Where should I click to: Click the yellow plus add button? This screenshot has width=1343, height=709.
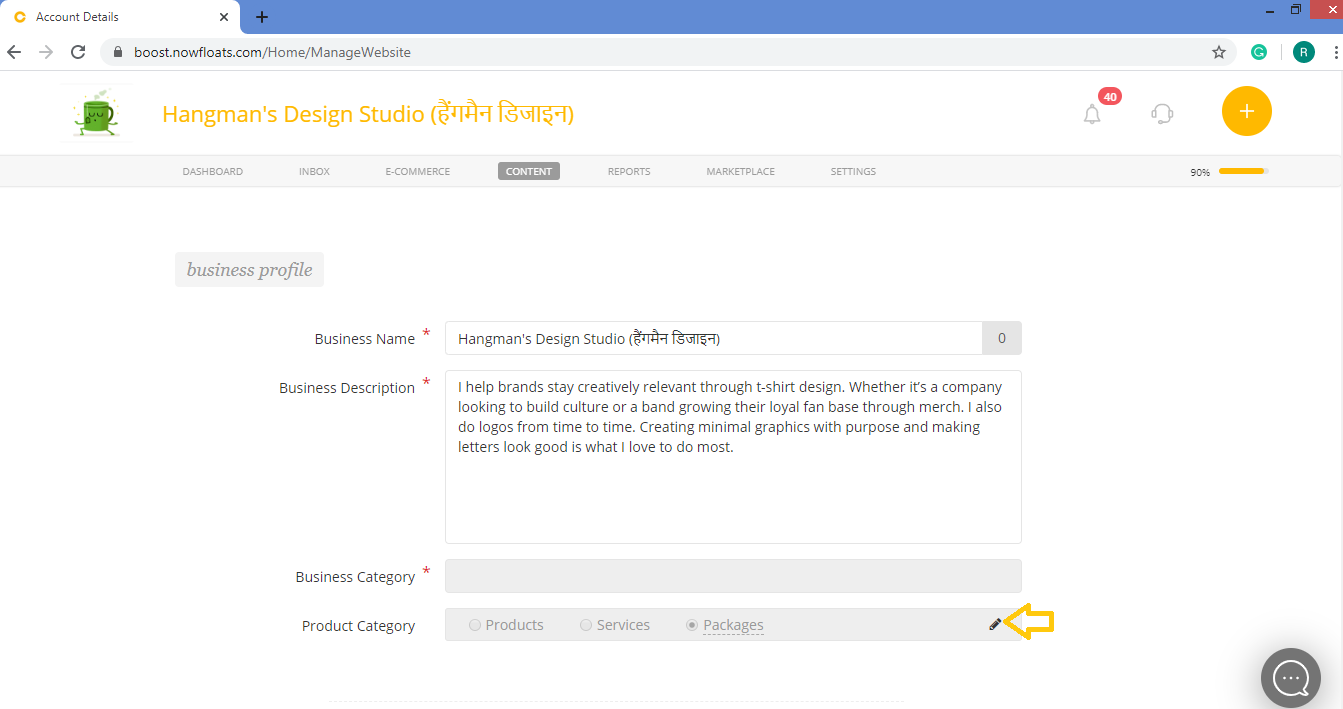coord(1246,111)
